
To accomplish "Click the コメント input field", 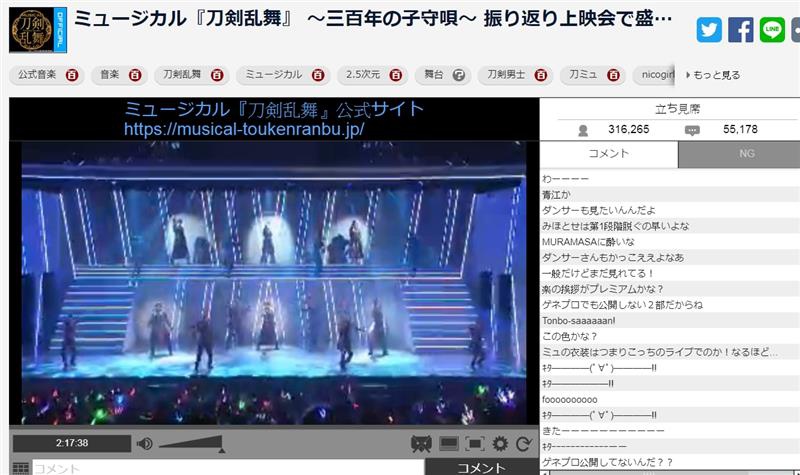I will point(228,467).
